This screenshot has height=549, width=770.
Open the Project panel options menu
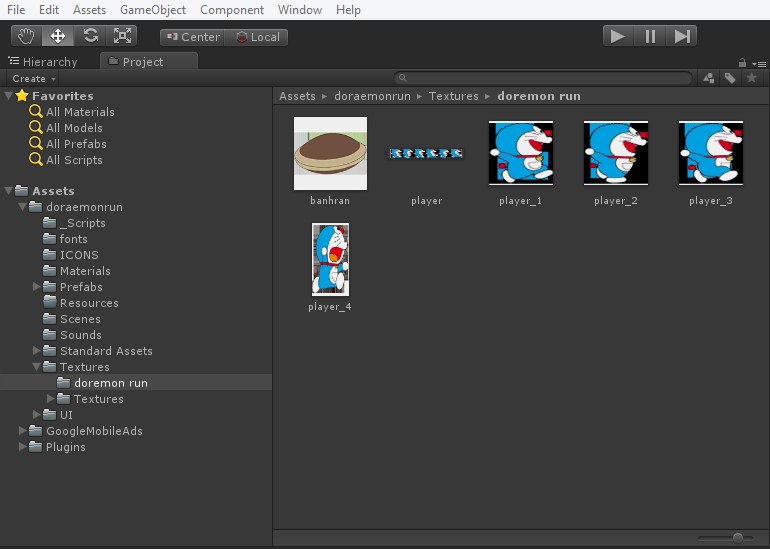759,64
